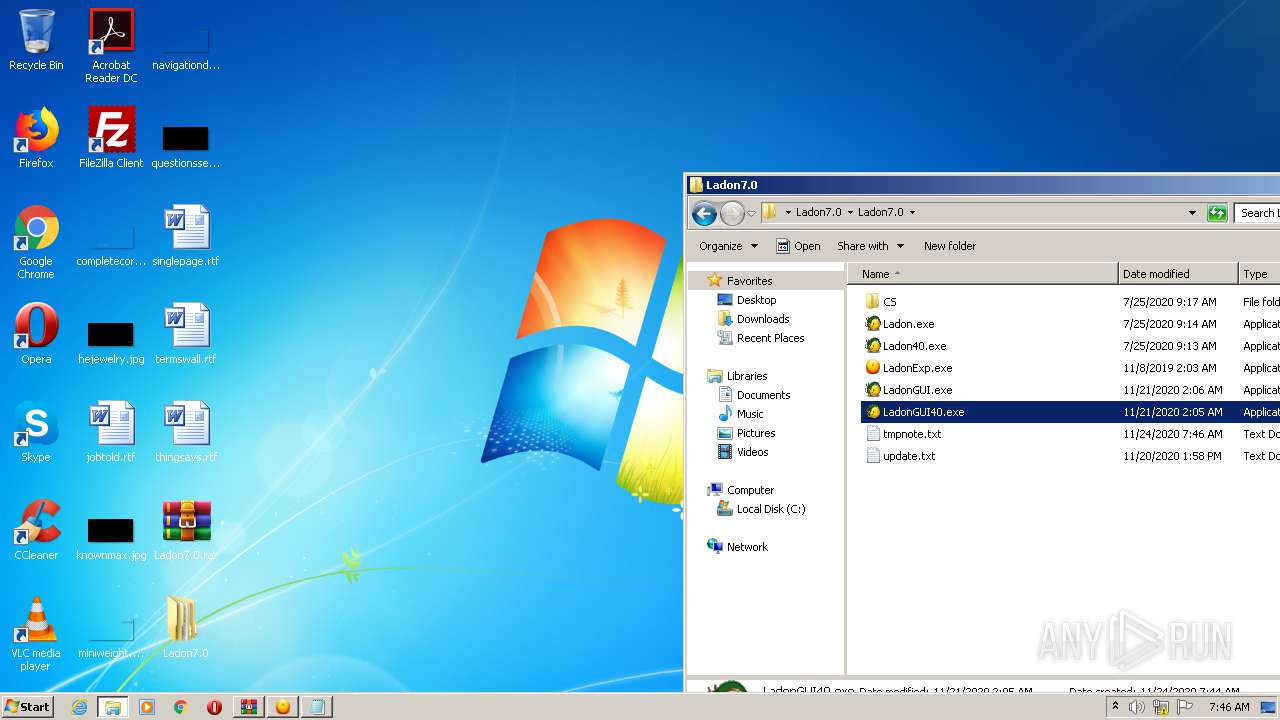The image size is (1280, 720).
Task: Select the CS folder in file list
Action: (x=889, y=302)
